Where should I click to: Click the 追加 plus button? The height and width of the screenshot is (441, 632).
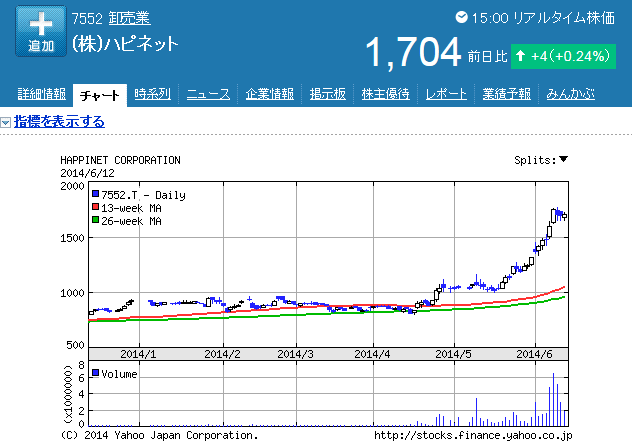pos(41,31)
